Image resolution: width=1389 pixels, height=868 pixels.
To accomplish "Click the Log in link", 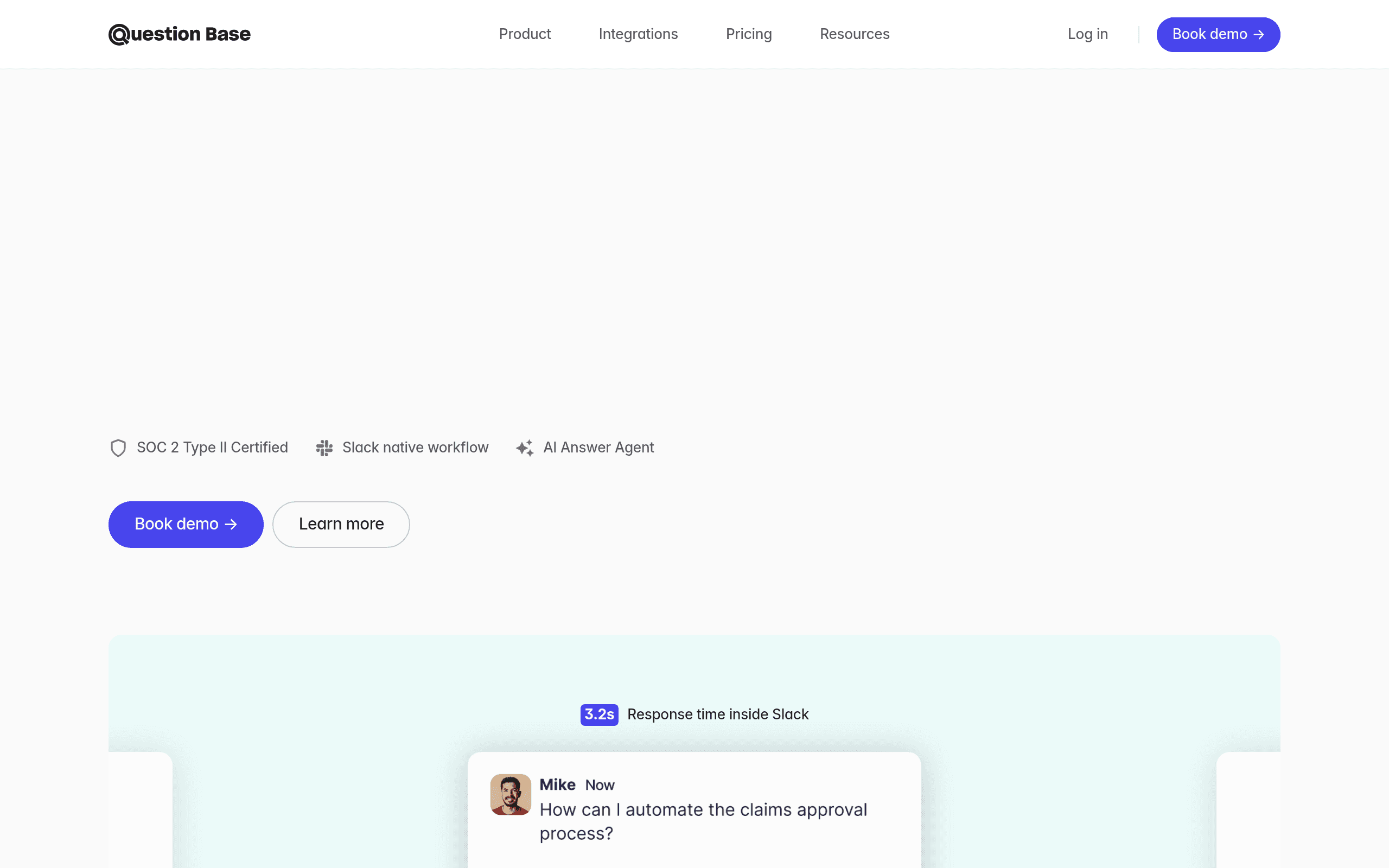I will (x=1088, y=34).
